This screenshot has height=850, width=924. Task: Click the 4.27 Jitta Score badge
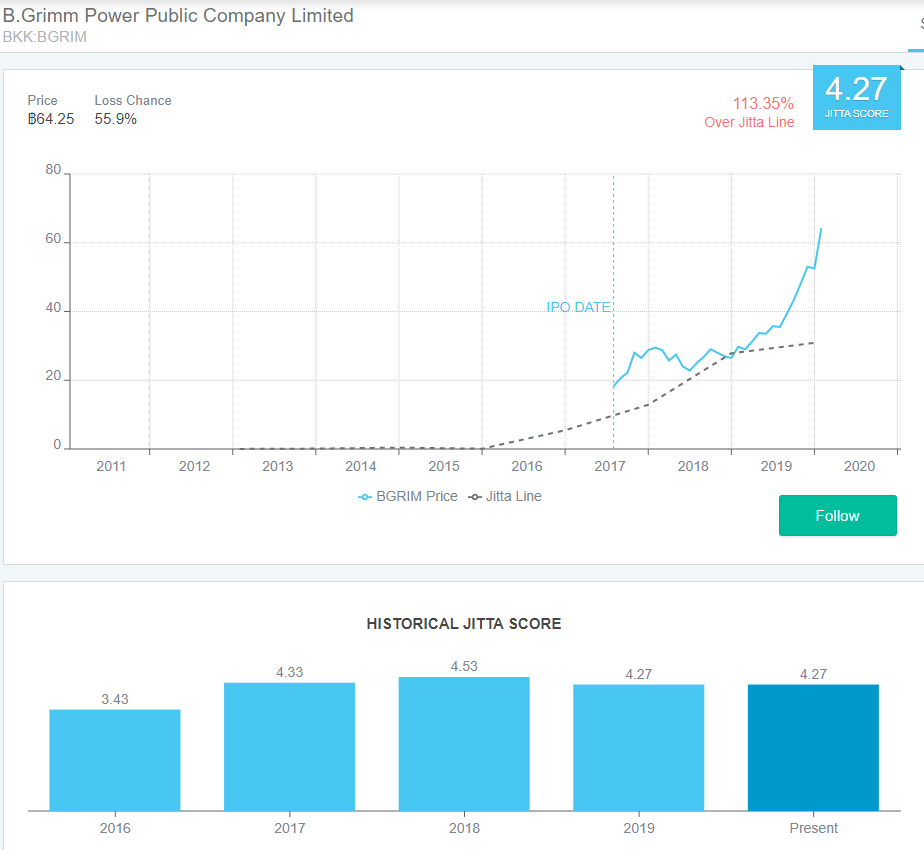pos(857,97)
